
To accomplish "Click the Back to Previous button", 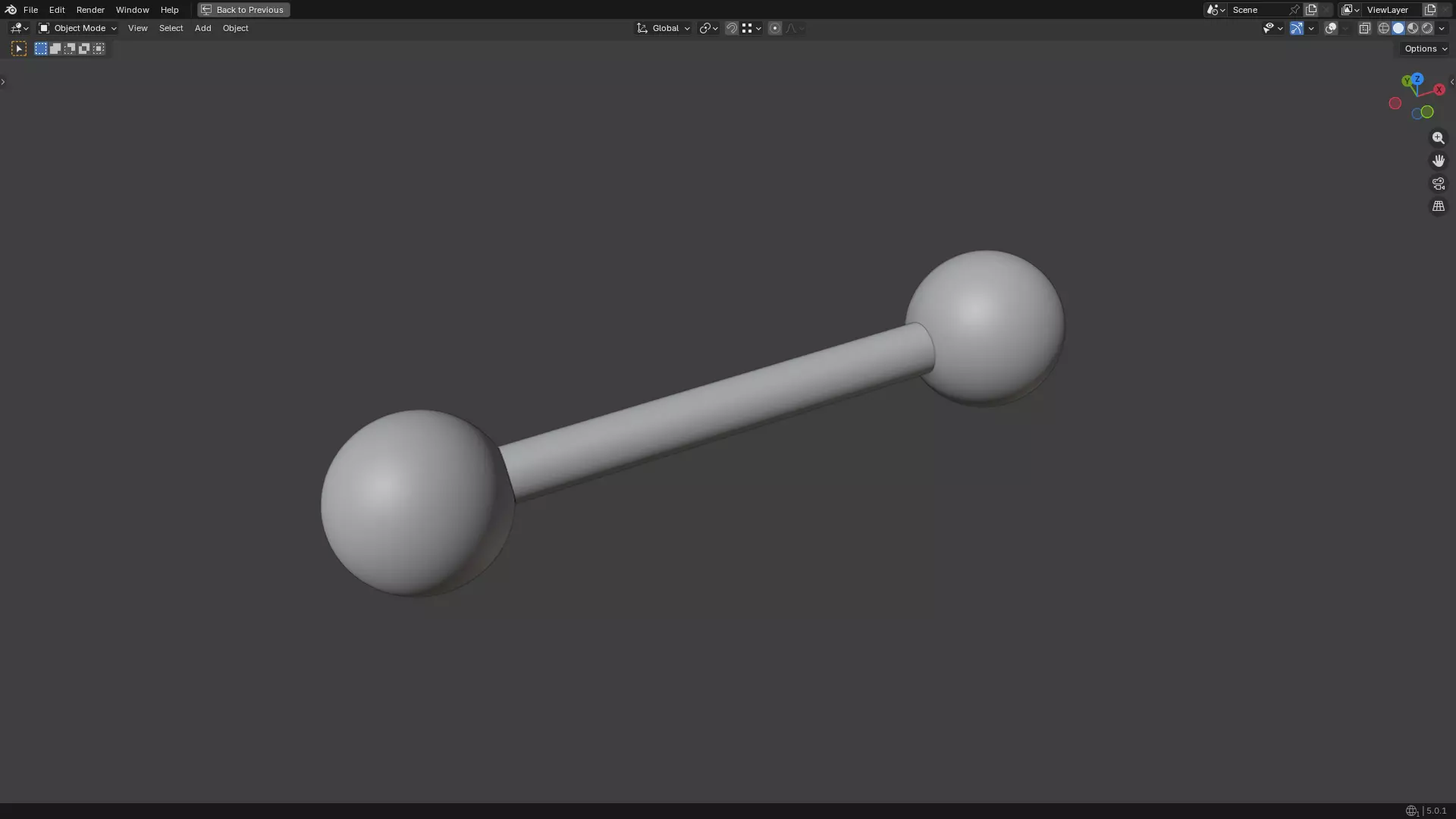I will (243, 10).
